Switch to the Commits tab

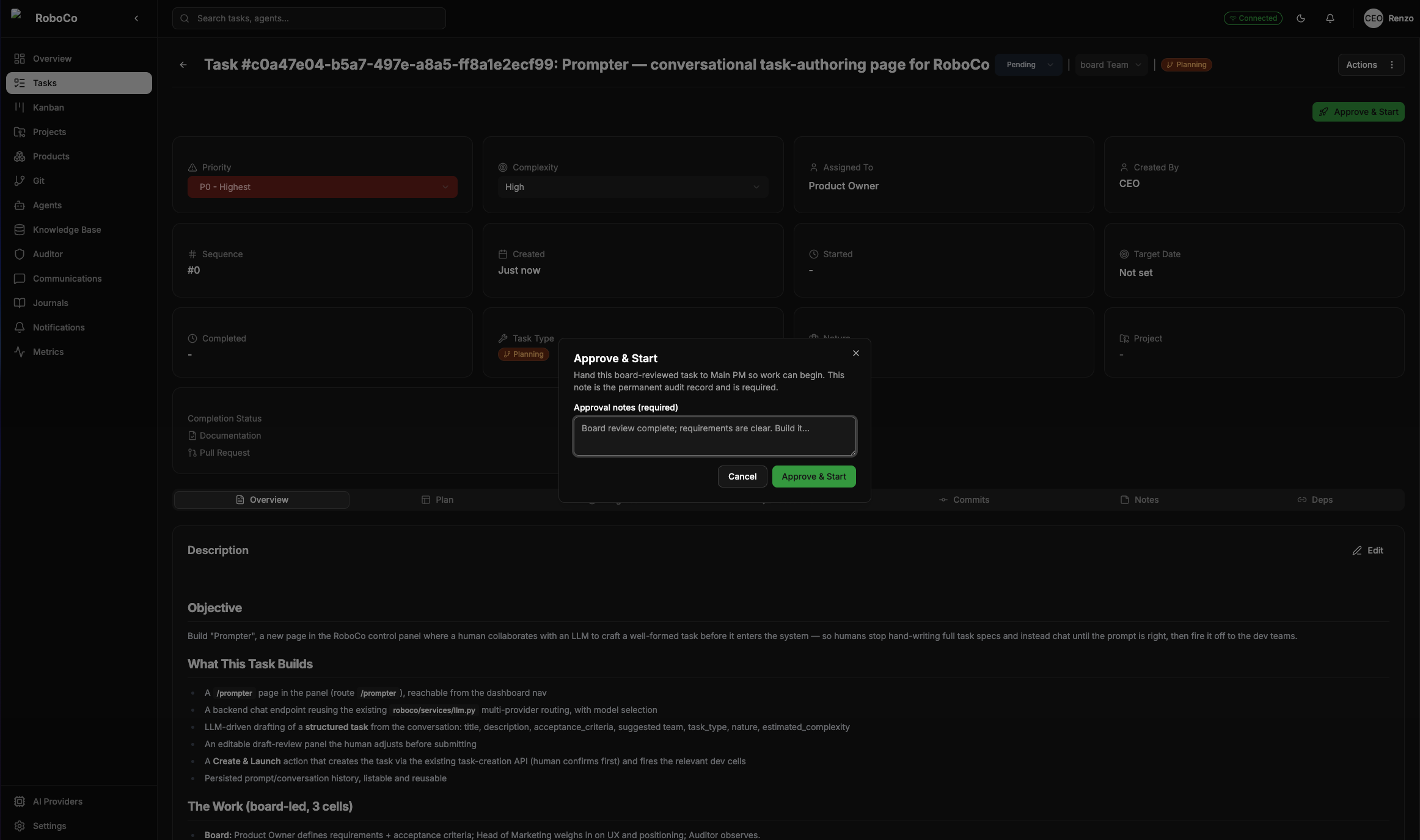[964, 500]
